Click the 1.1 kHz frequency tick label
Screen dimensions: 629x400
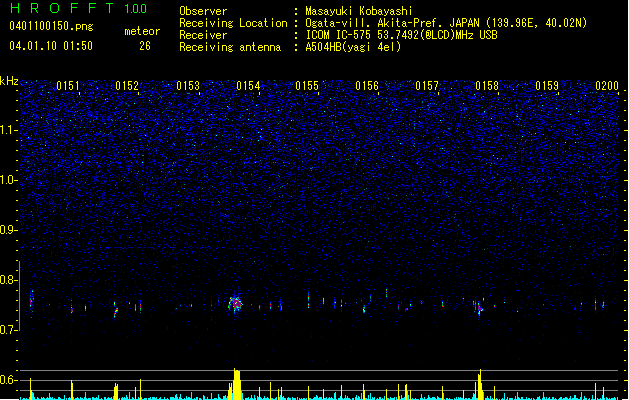tap(9, 130)
